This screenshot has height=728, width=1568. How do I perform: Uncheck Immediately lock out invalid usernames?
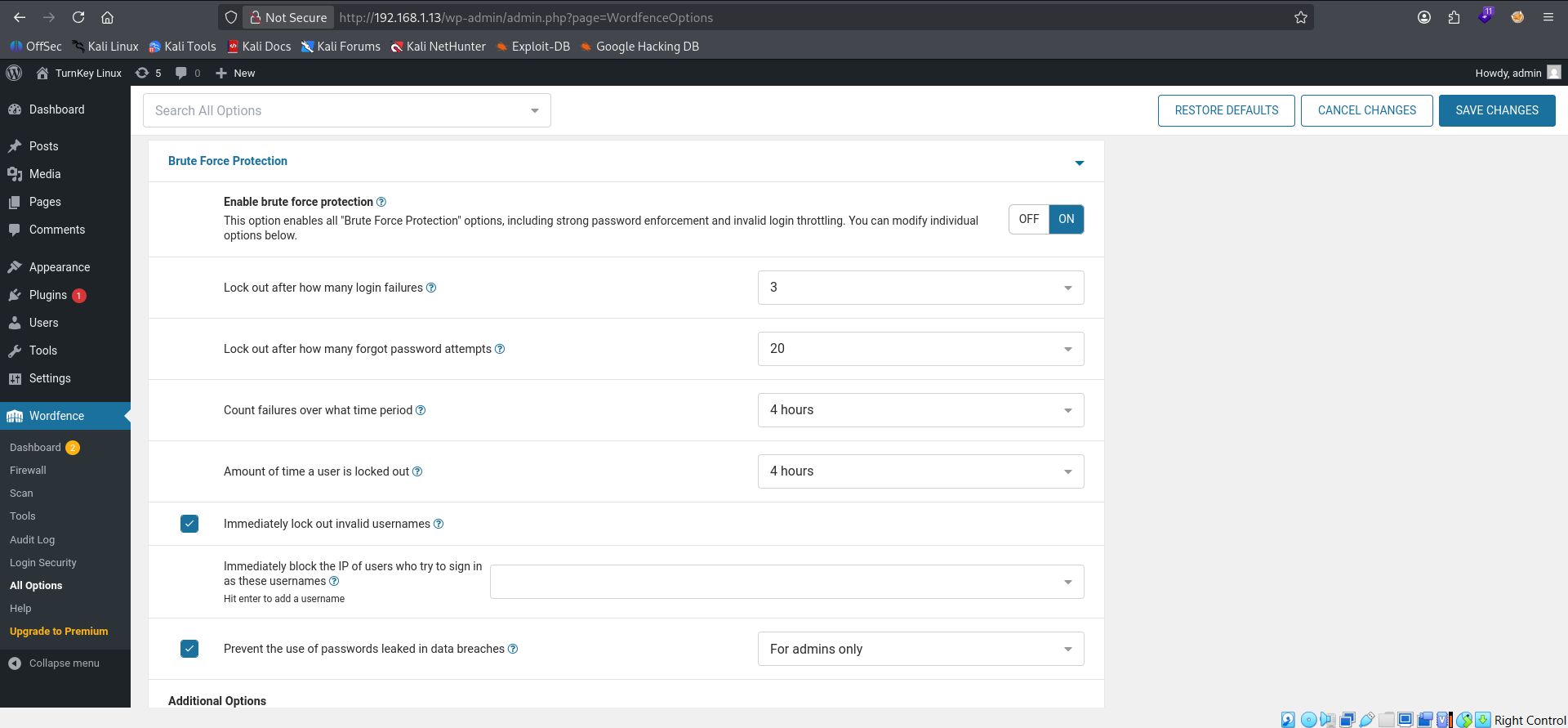click(189, 524)
